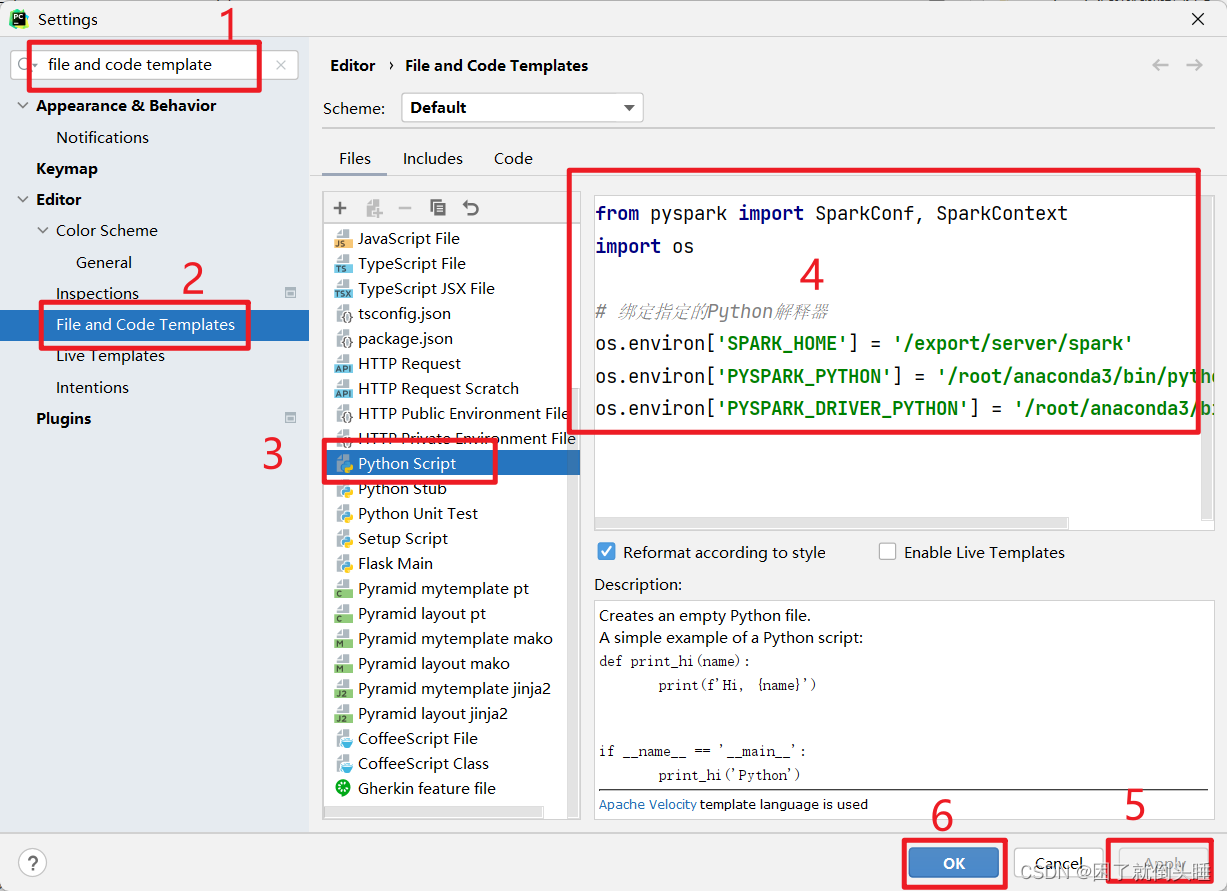
Task: Click the template list horizontal scrollbar
Action: [434, 811]
